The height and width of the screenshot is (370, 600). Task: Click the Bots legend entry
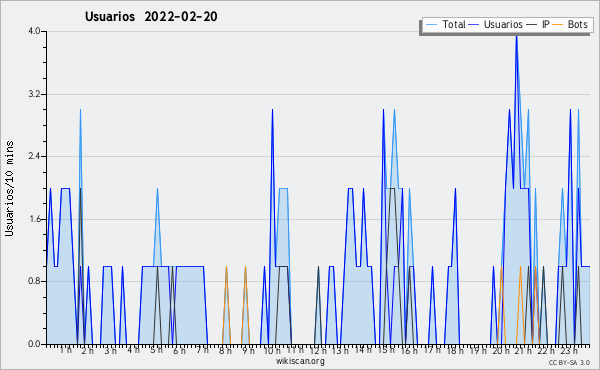click(570, 24)
